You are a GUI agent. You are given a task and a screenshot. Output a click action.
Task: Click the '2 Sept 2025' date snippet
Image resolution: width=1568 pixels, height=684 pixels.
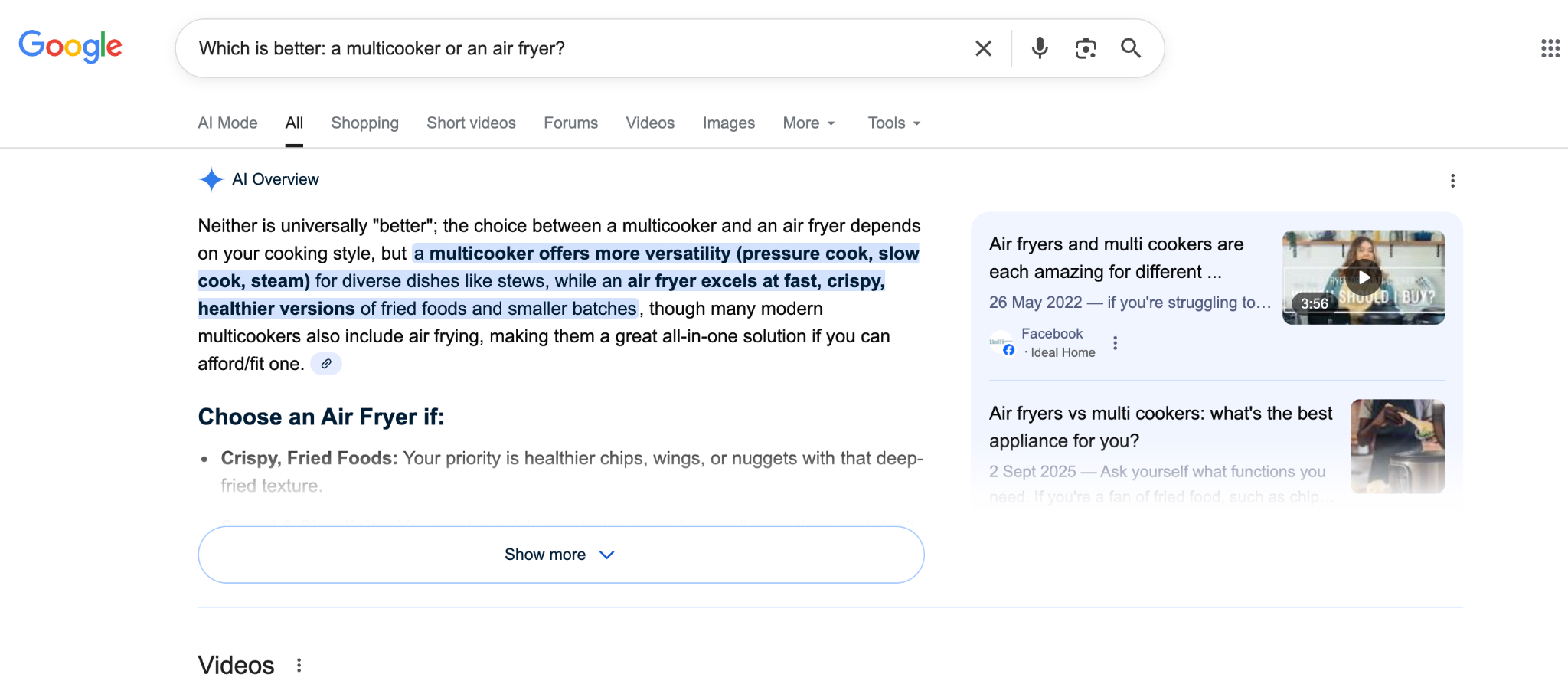point(1032,472)
